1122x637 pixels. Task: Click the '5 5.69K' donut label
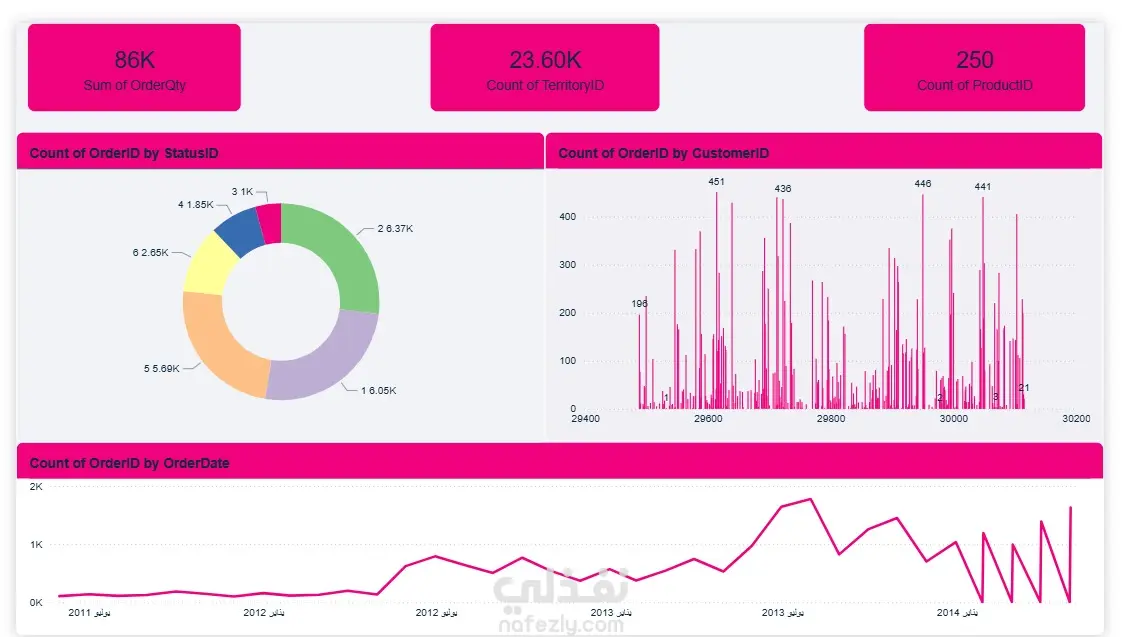(162, 369)
